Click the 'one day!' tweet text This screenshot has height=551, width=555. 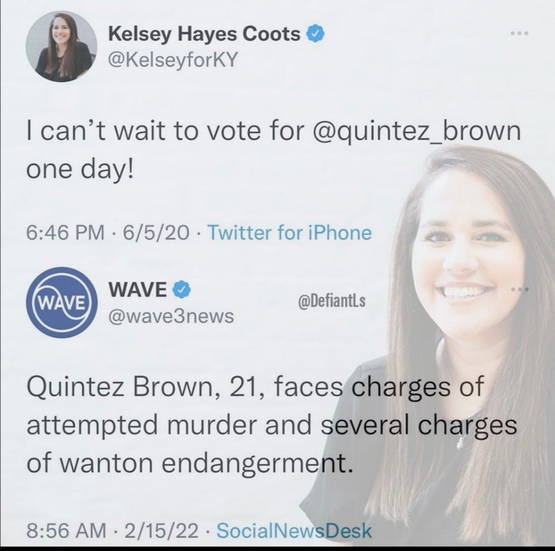click(80, 169)
